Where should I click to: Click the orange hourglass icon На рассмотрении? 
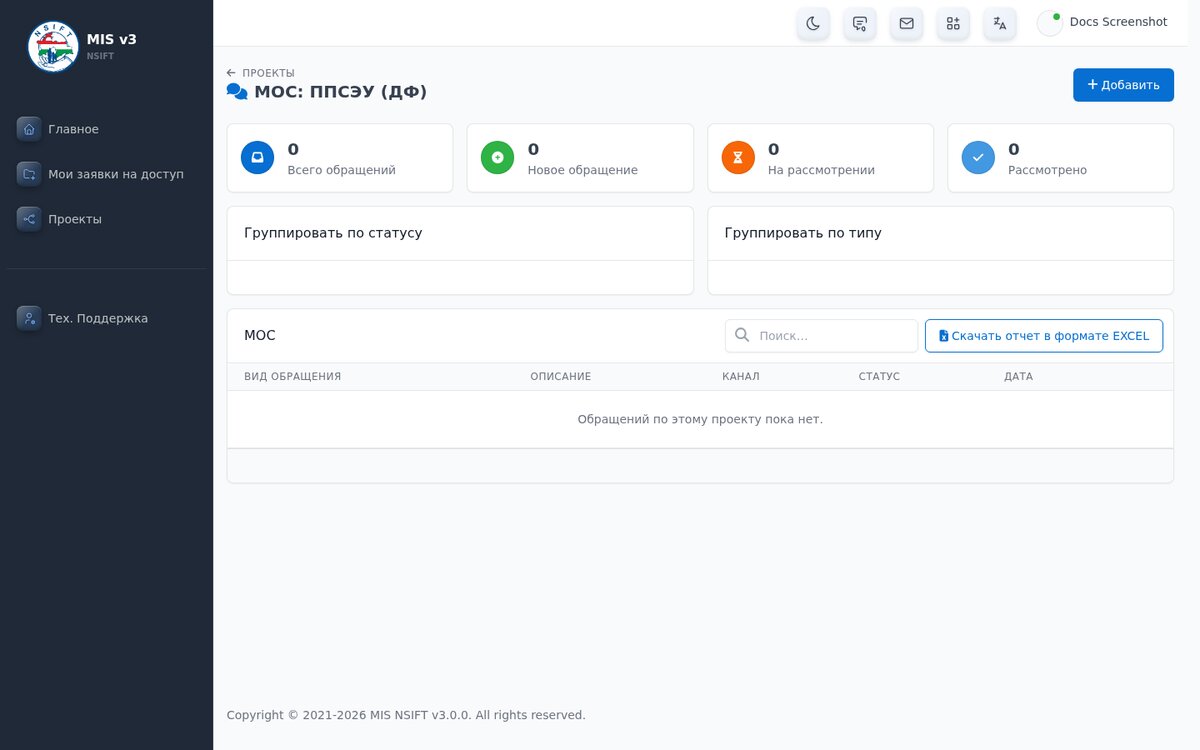(x=738, y=158)
